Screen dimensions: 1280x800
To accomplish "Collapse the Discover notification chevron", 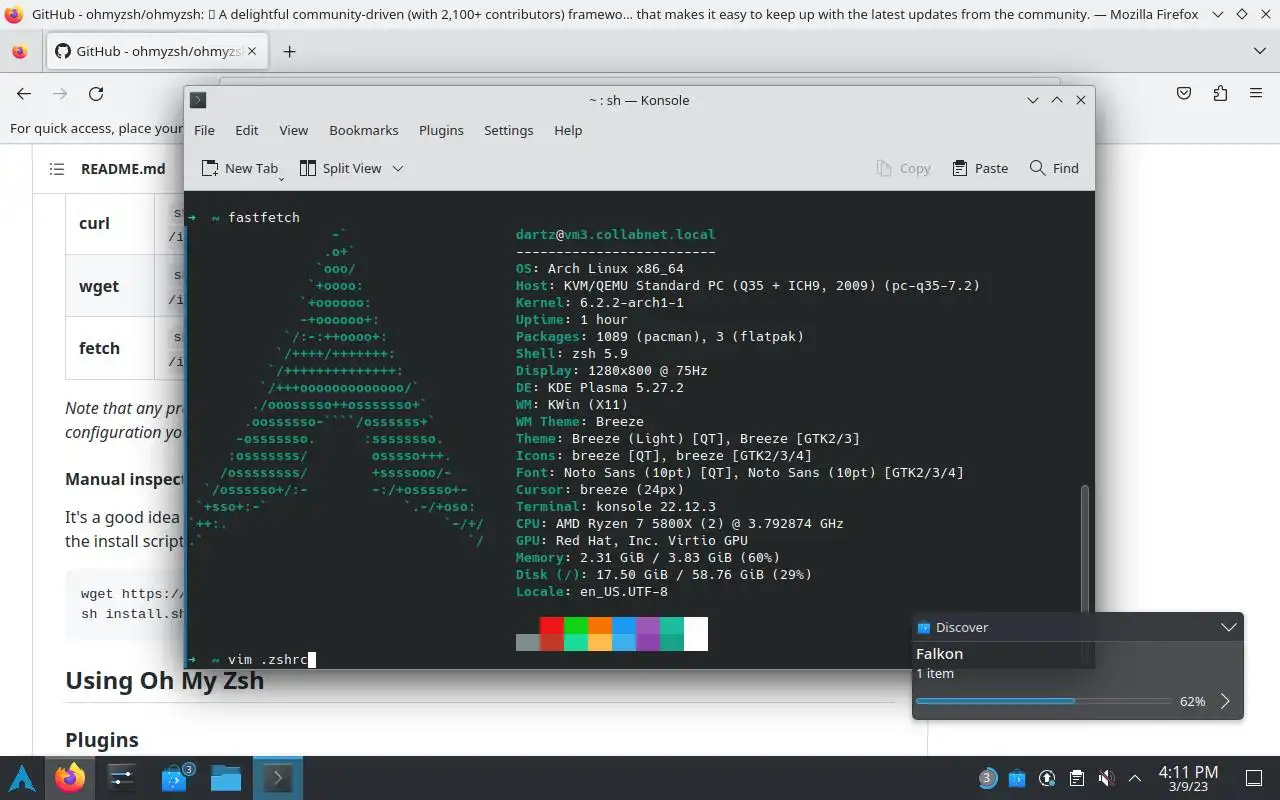I will tap(1229, 627).
